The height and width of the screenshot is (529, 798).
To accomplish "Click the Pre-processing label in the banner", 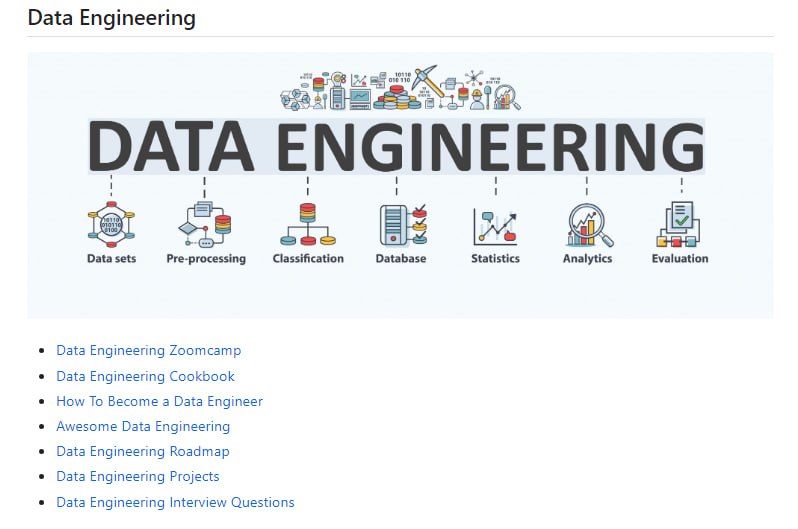I will pyautogui.click(x=206, y=259).
